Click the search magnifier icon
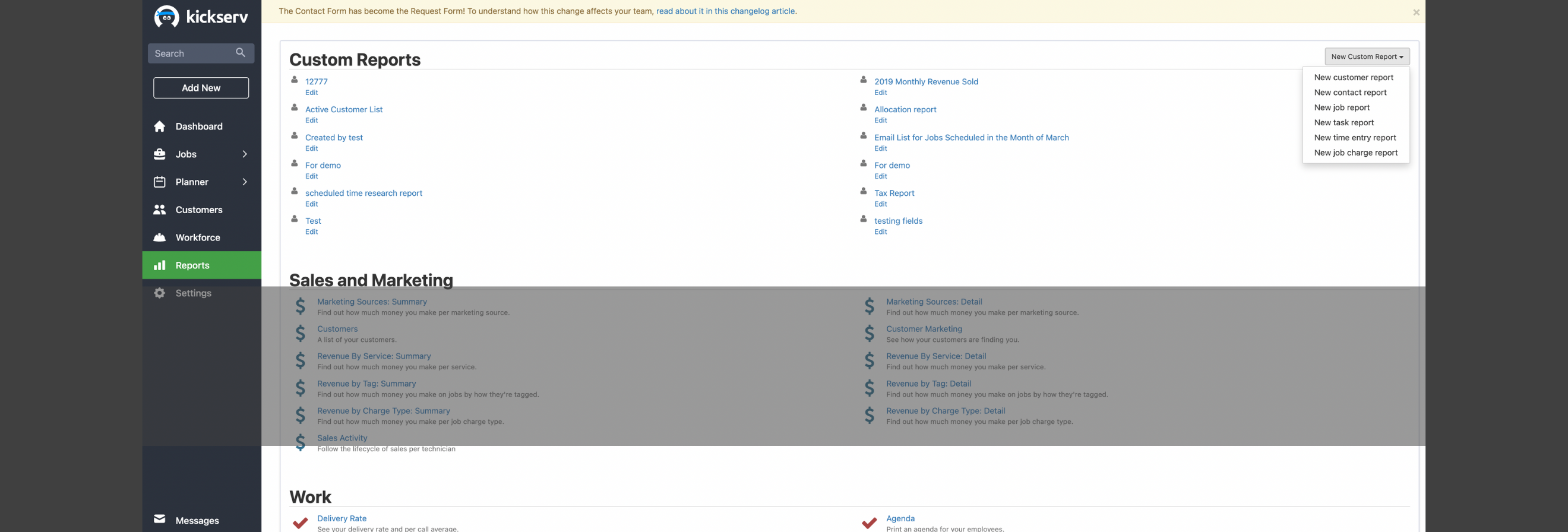The width and height of the screenshot is (1568, 532). [x=241, y=53]
